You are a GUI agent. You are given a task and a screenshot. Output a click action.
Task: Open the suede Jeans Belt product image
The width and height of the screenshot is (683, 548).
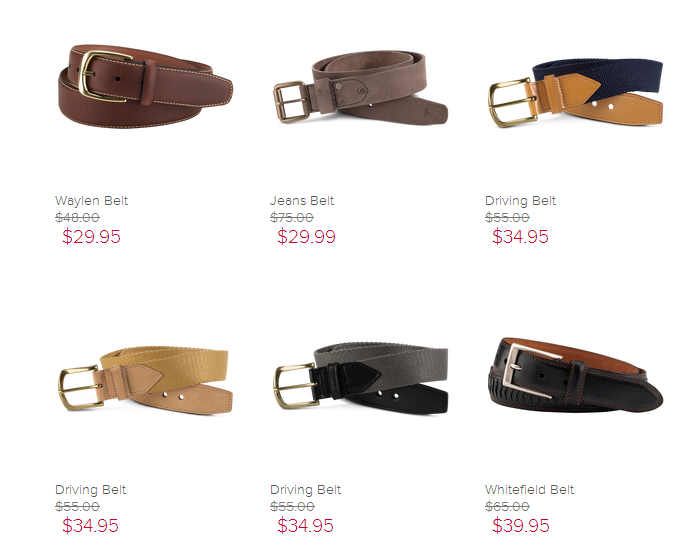coord(360,87)
